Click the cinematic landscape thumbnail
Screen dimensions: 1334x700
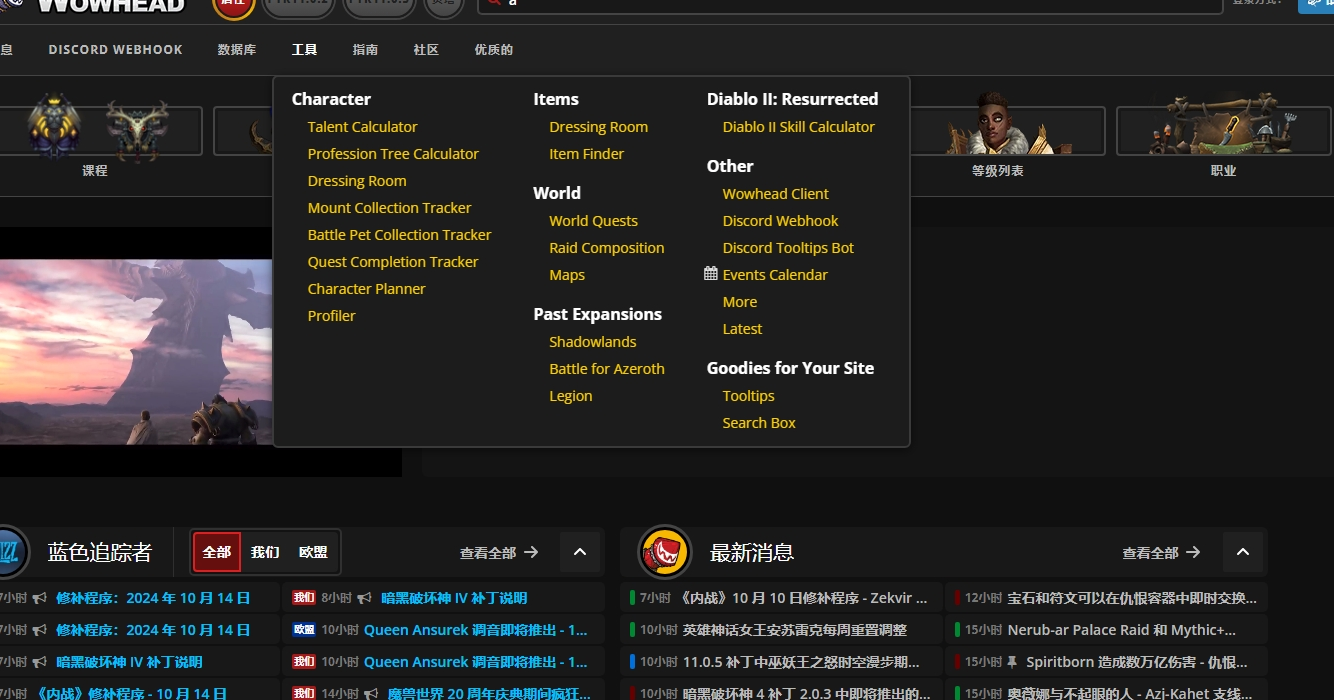[136, 352]
